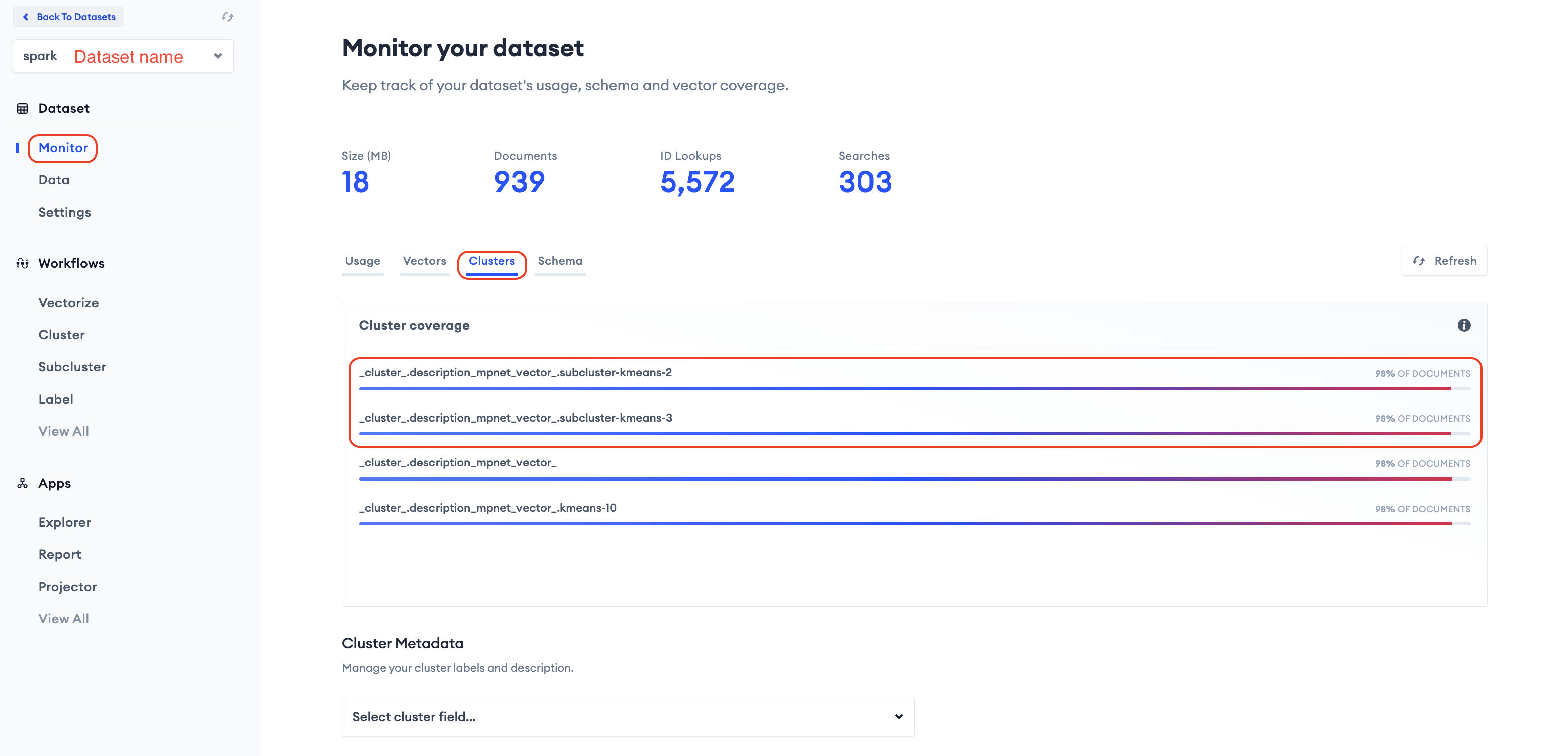Click the Workflows section icon
This screenshot has height=756, width=1568.
23,263
